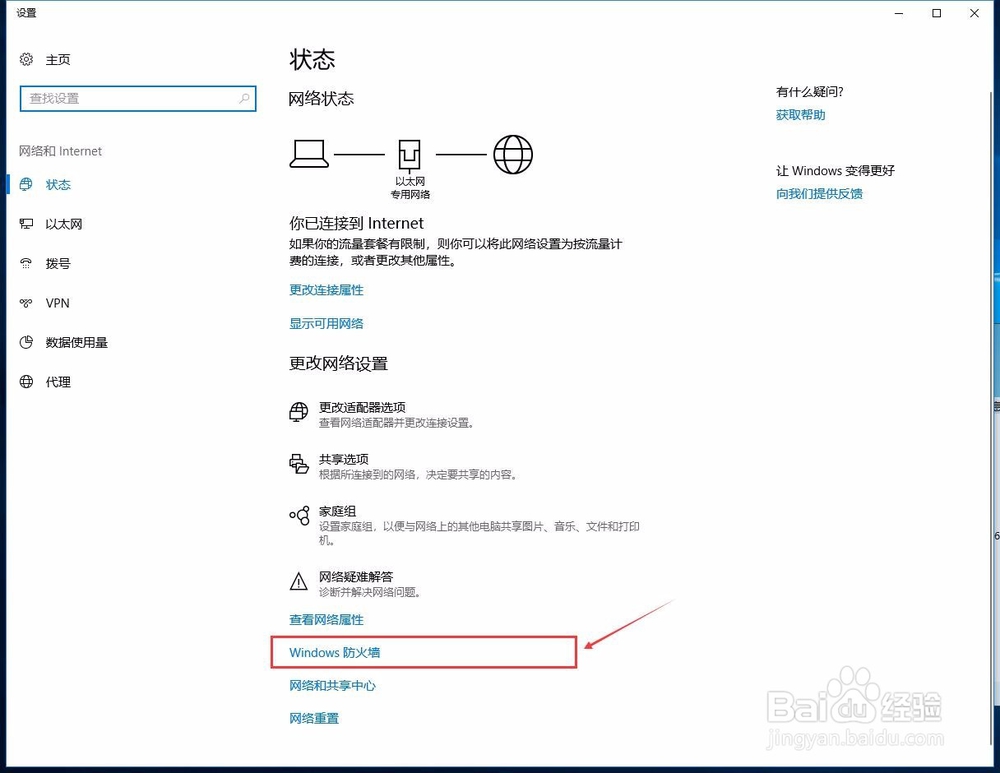
Task: Click the 更改适配器选项 globe icon
Action: pyautogui.click(x=298, y=412)
